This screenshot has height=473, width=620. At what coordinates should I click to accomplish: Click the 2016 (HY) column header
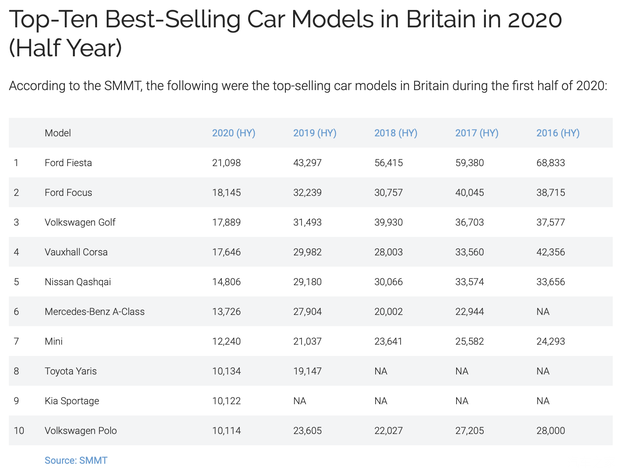[557, 133]
